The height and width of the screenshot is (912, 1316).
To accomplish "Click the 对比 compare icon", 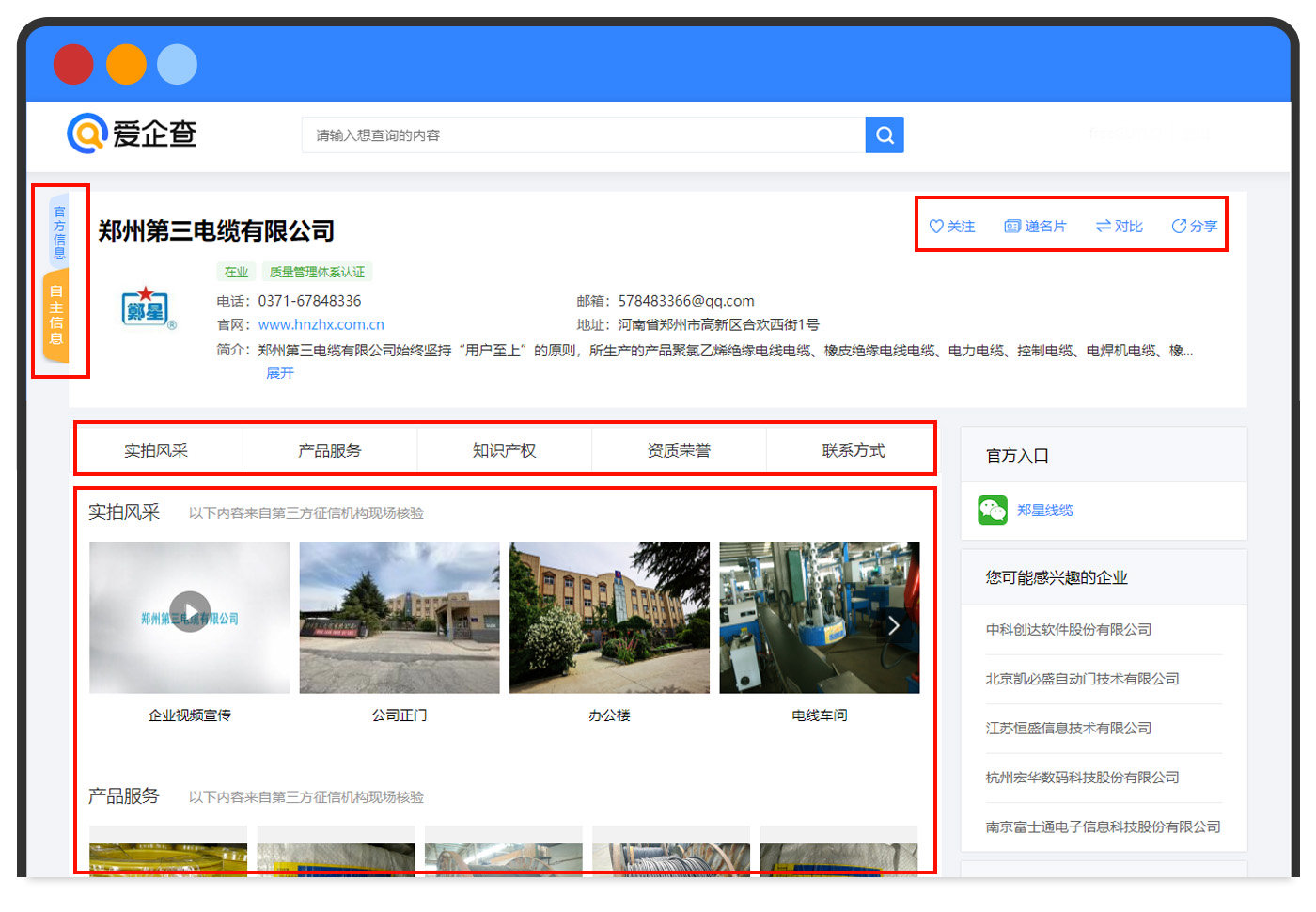I will pyautogui.click(x=1104, y=227).
